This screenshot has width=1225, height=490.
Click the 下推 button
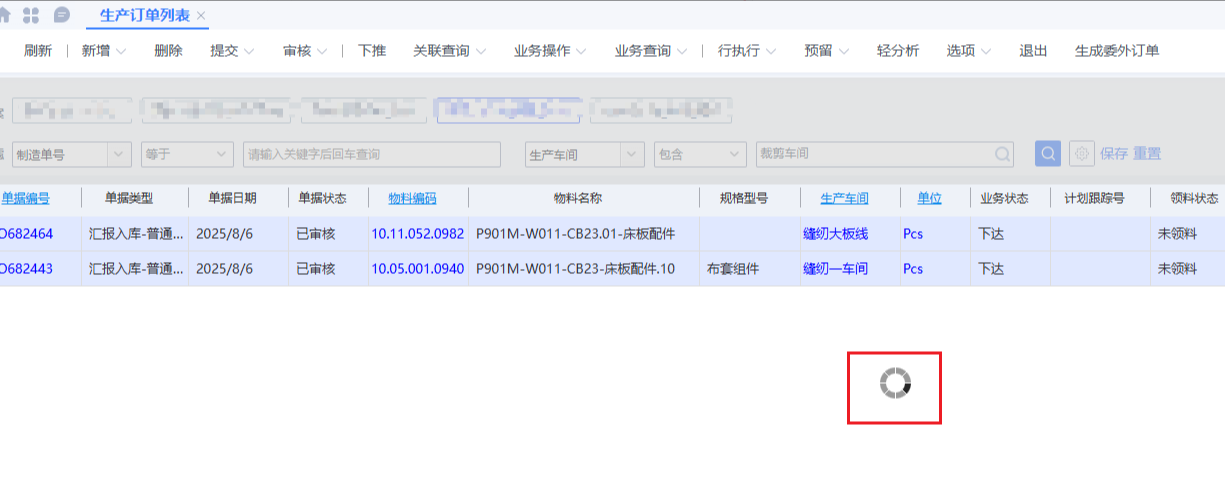pyautogui.click(x=372, y=51)
